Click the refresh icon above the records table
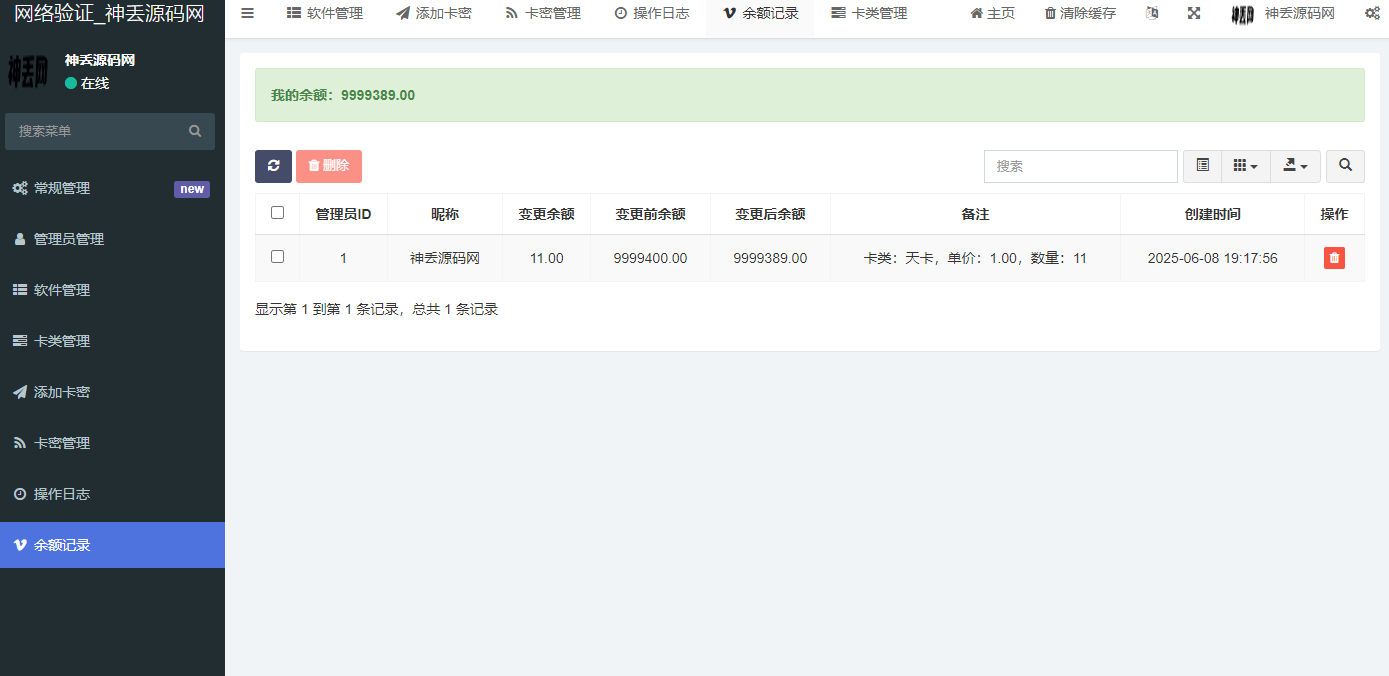This screenshot has width=1389, height=676. (273, 166)
